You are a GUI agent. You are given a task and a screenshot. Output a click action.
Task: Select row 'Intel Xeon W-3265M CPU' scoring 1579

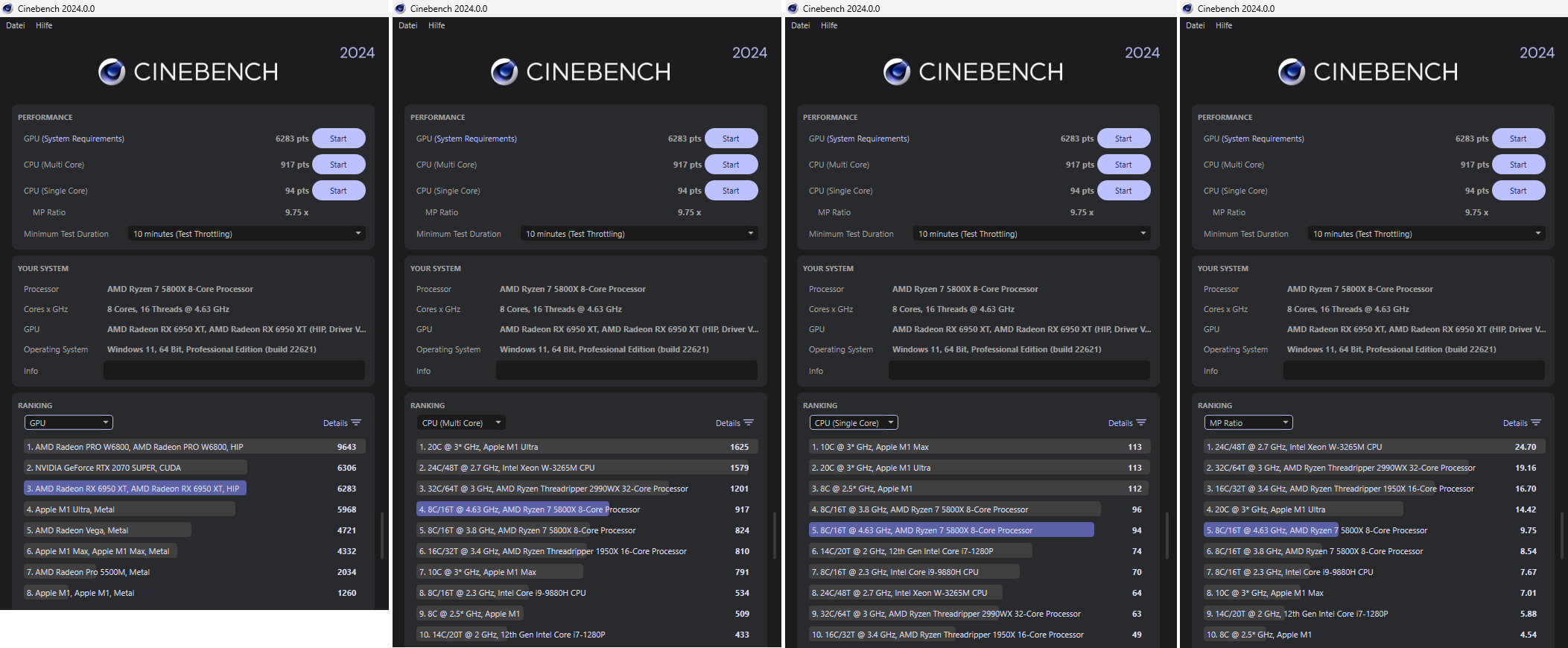point(587,468)
